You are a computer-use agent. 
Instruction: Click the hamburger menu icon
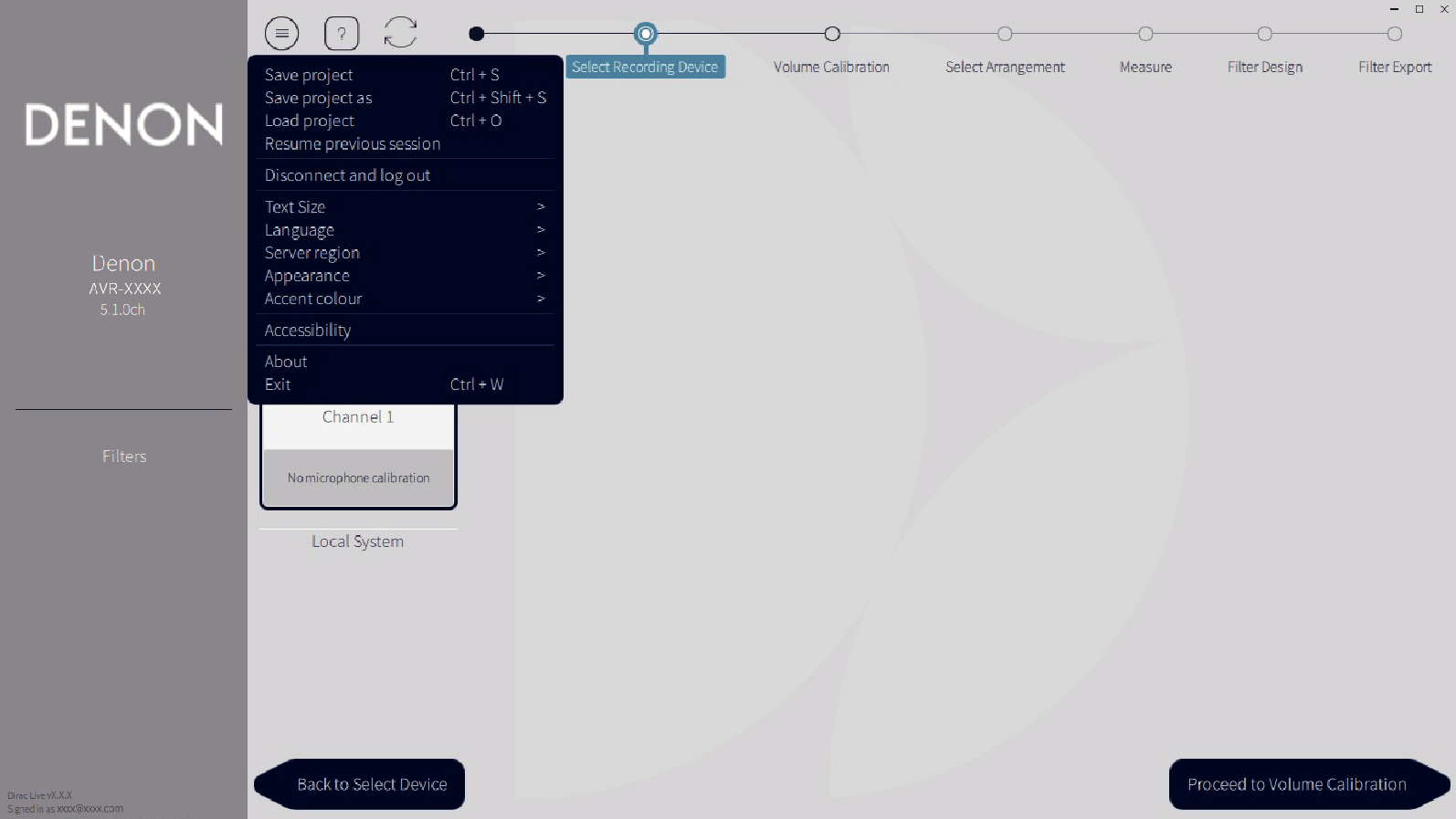click(x=281, y=34)
